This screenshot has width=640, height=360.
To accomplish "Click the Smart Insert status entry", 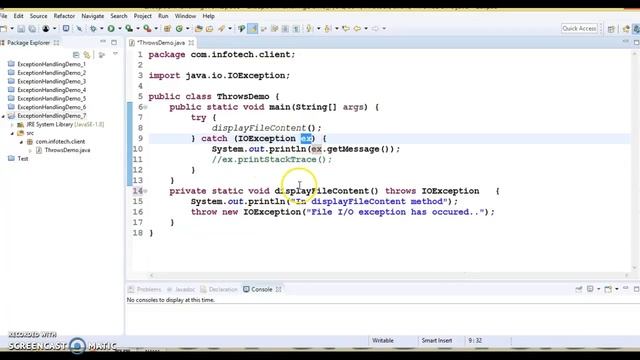I will click(x=437, y=340).
